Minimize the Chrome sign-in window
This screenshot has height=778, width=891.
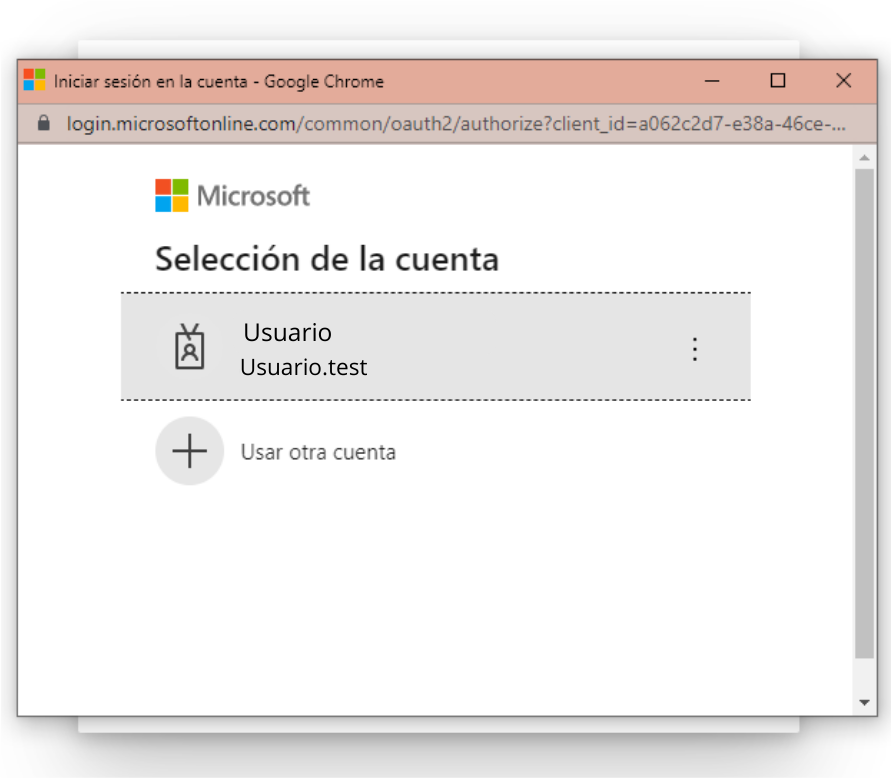pos(712,81)
